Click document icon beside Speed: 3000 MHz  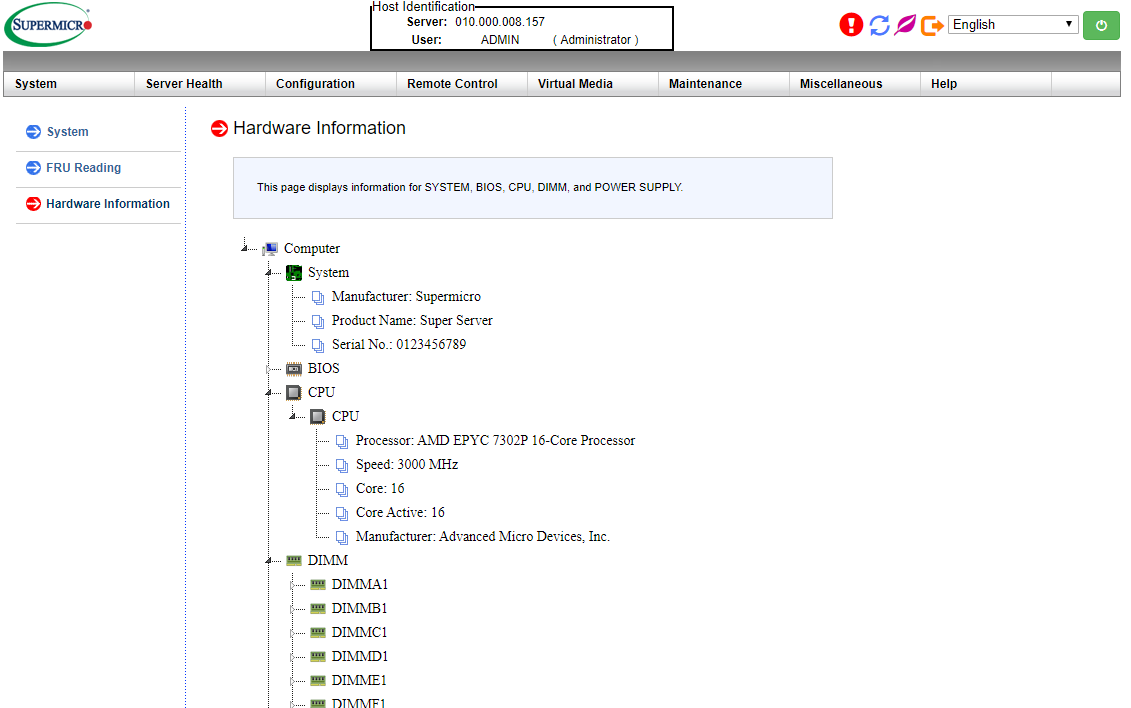pyautogui.click(x=342, y=465)
